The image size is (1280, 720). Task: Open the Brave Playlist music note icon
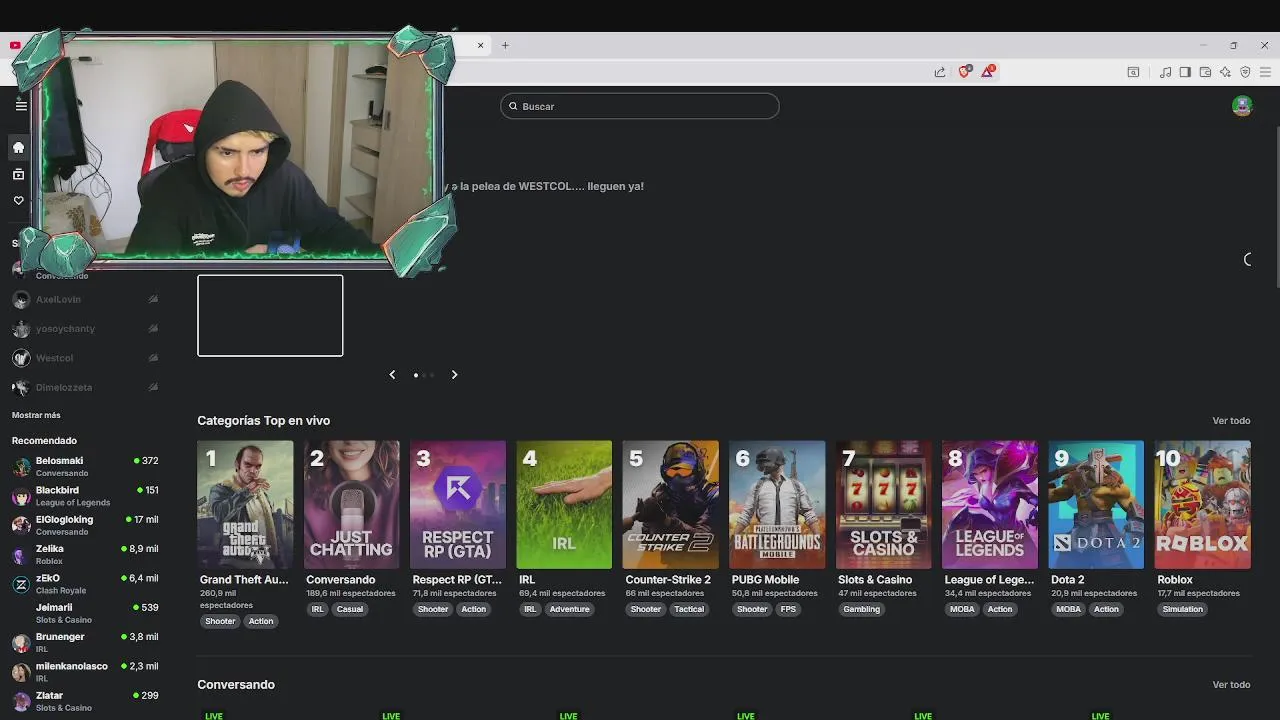pyautogui.click(x=1166, y=72)
